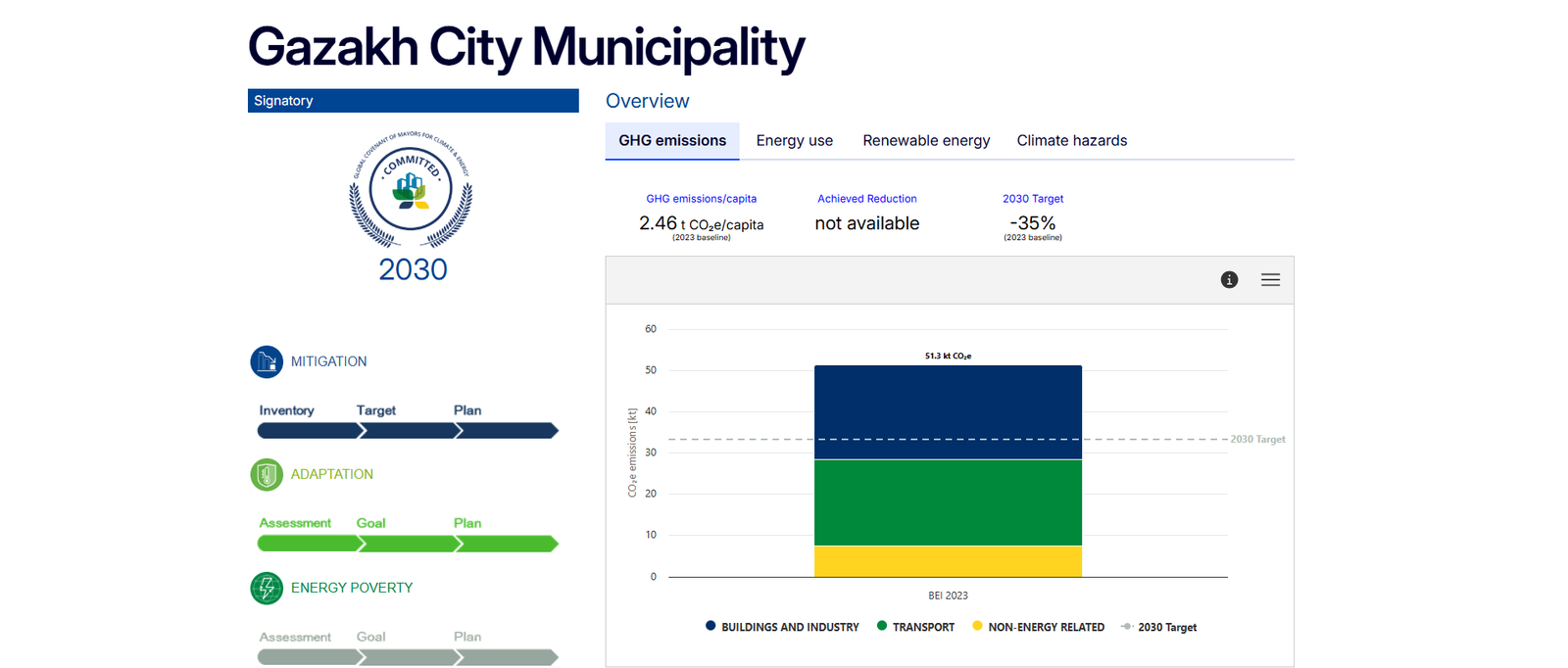Click the Mitigation building icon
Viewport: 1568px width, 668px height.
(267, 361)
